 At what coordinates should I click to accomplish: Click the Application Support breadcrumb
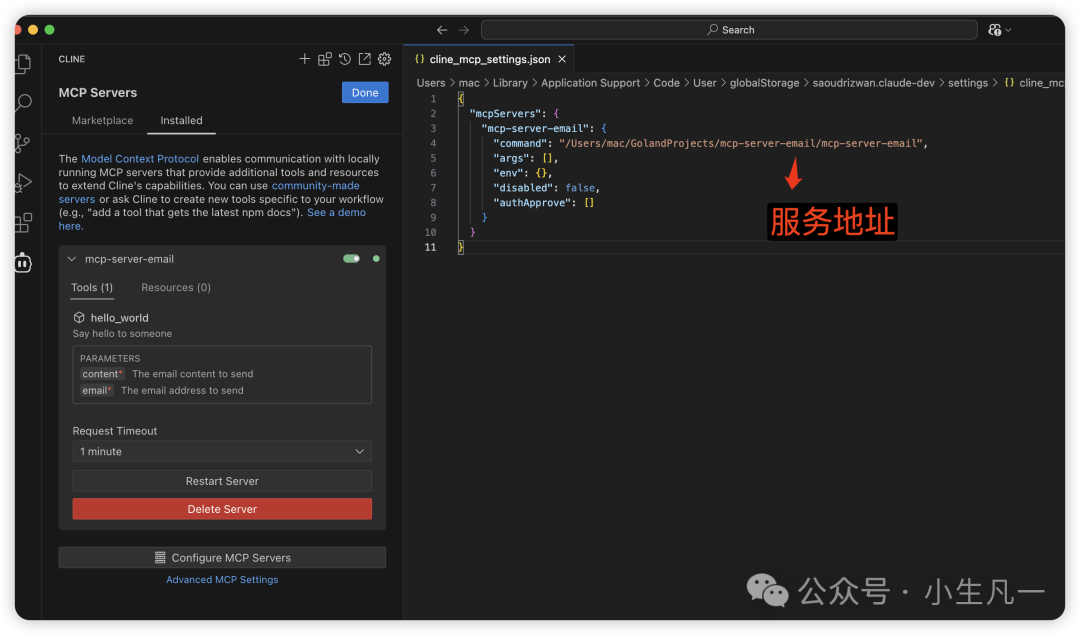[590, 83]
